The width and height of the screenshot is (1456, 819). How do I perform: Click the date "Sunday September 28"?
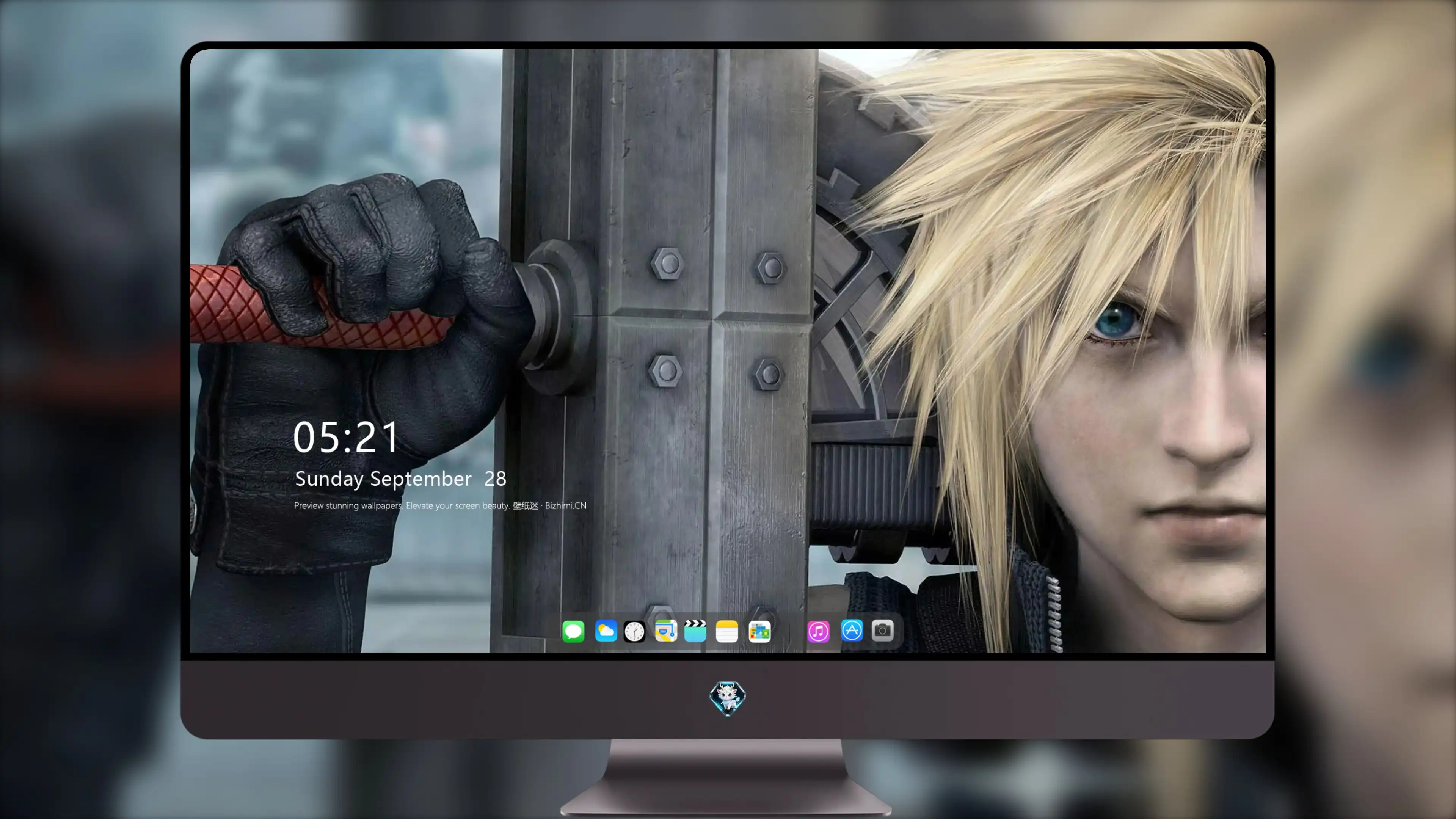pos(400,479)
